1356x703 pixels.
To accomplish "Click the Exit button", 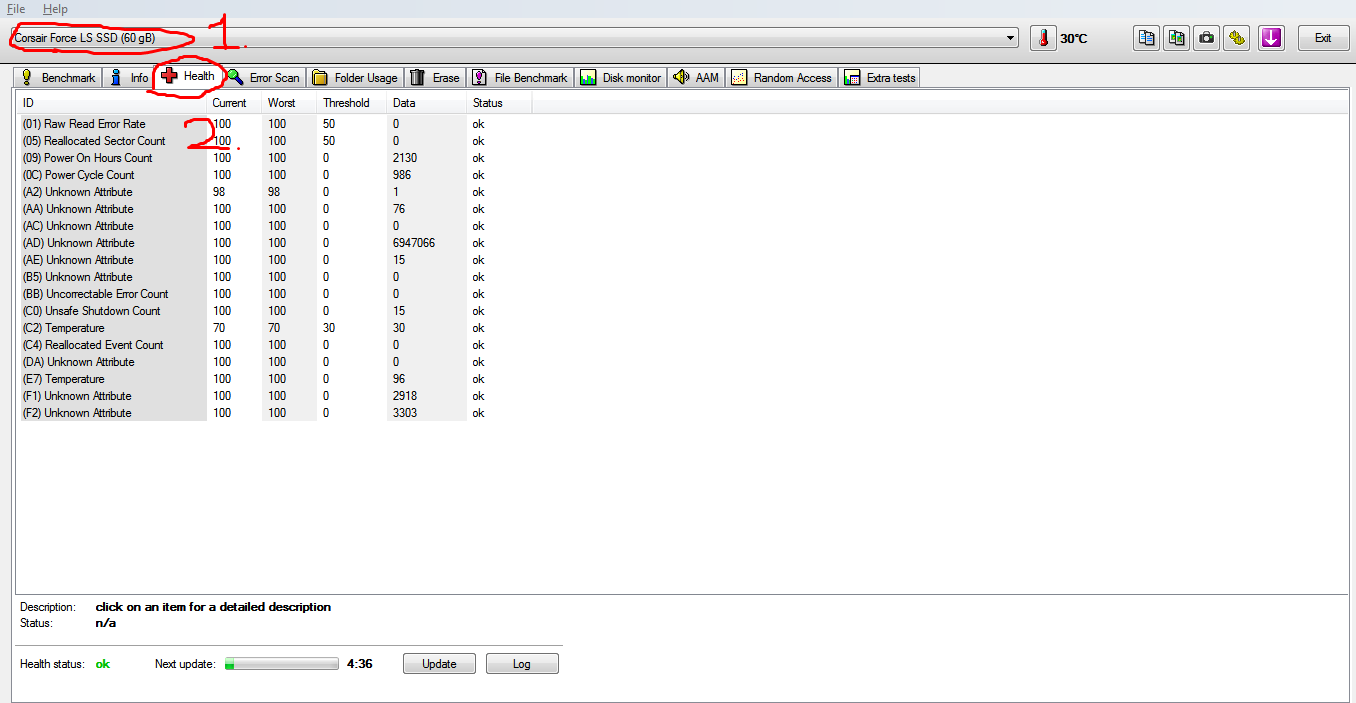I will pyautogui.click(x=1323, y=38).
